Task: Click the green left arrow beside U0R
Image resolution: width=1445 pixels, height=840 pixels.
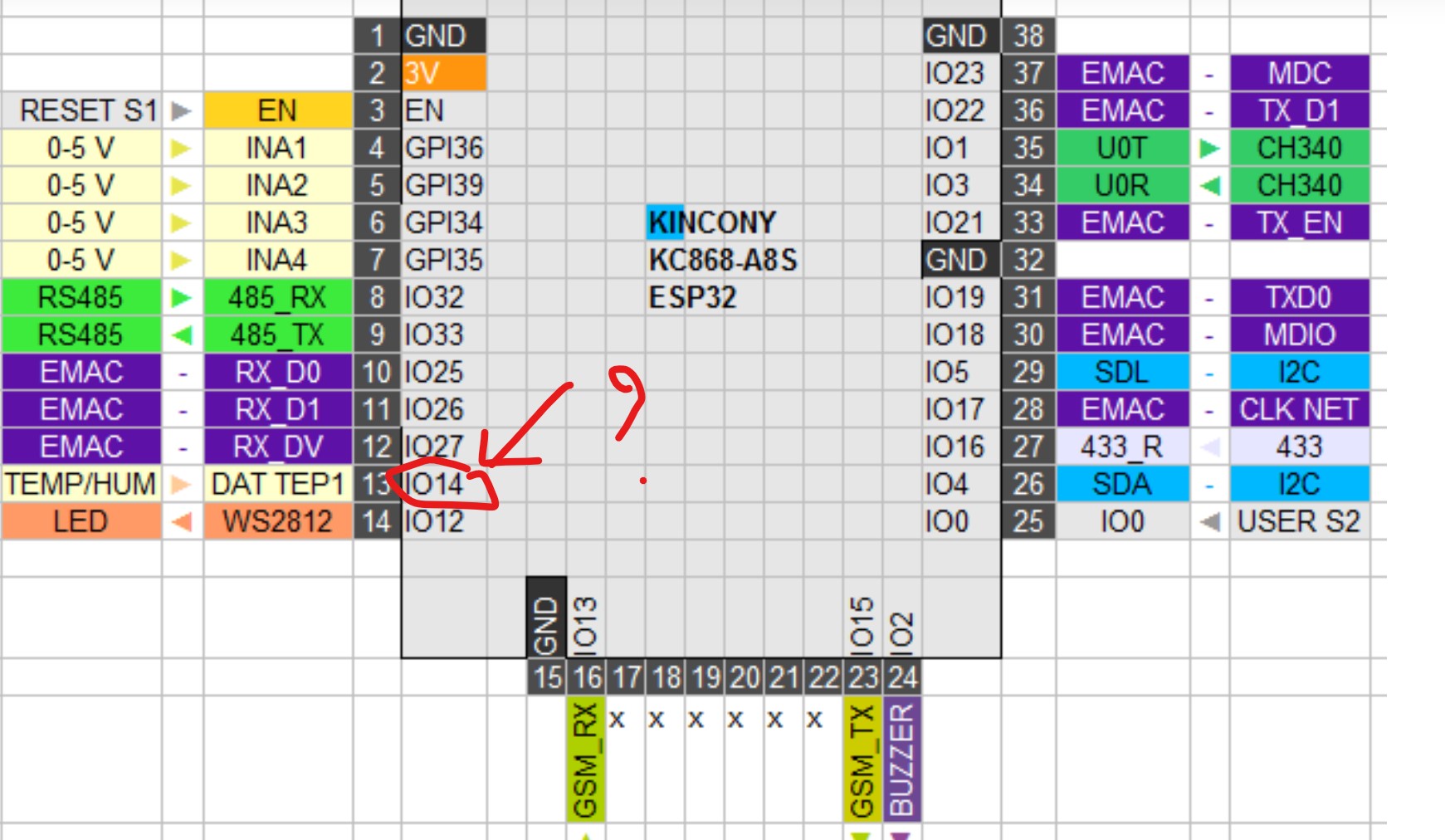Action: [x=1209, y=186]
